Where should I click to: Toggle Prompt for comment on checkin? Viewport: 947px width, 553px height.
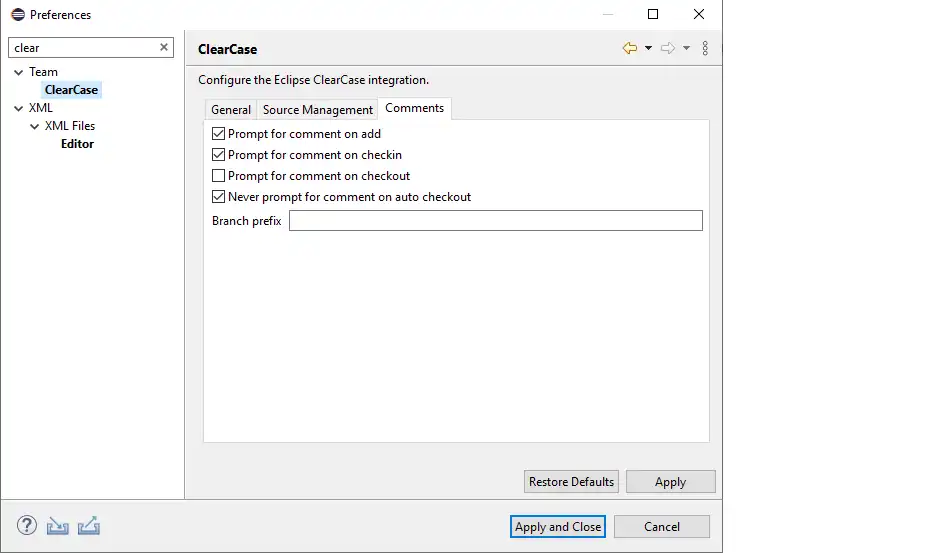pyautogui.click(x=219, y=155)
